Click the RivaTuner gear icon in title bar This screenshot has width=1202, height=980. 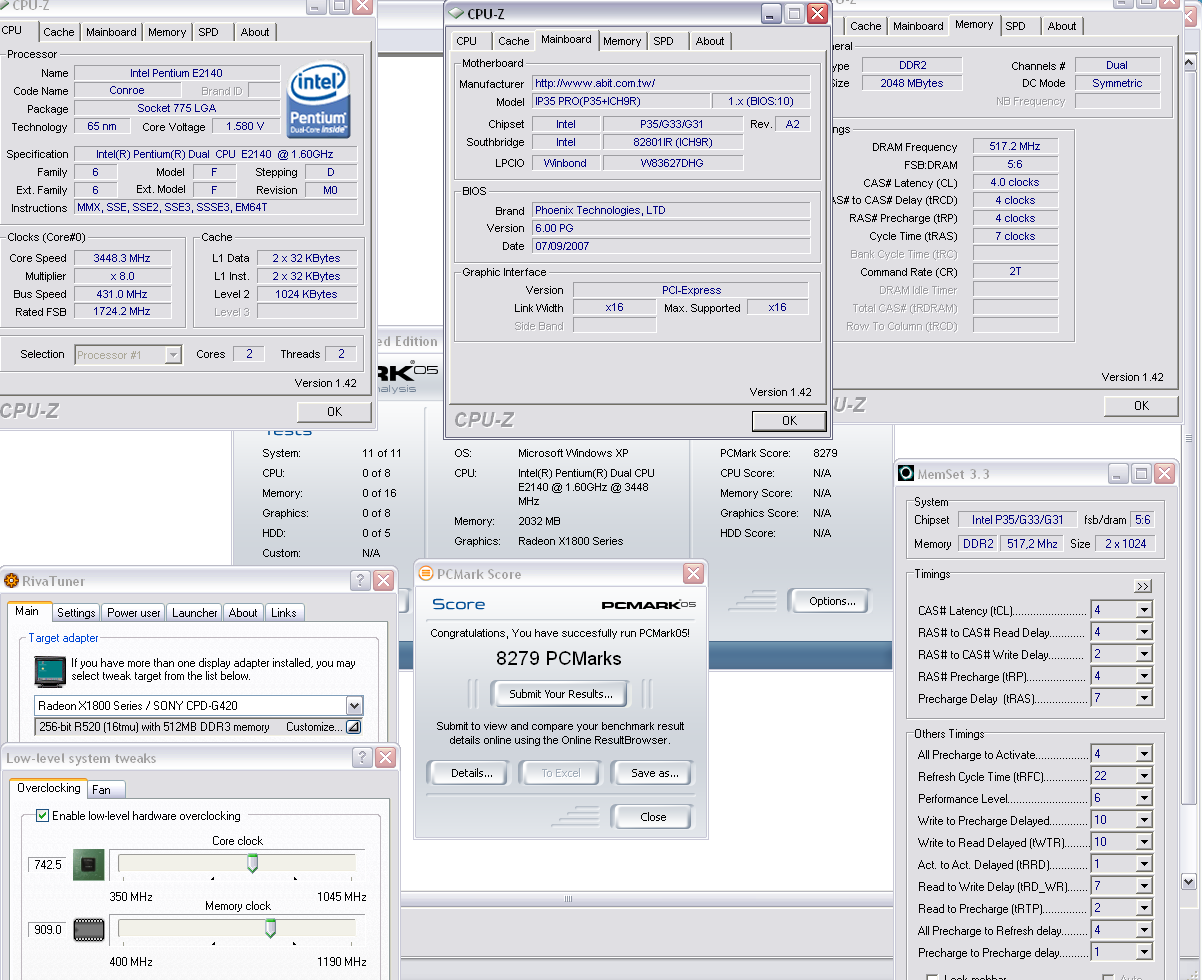tap(12, 581)
